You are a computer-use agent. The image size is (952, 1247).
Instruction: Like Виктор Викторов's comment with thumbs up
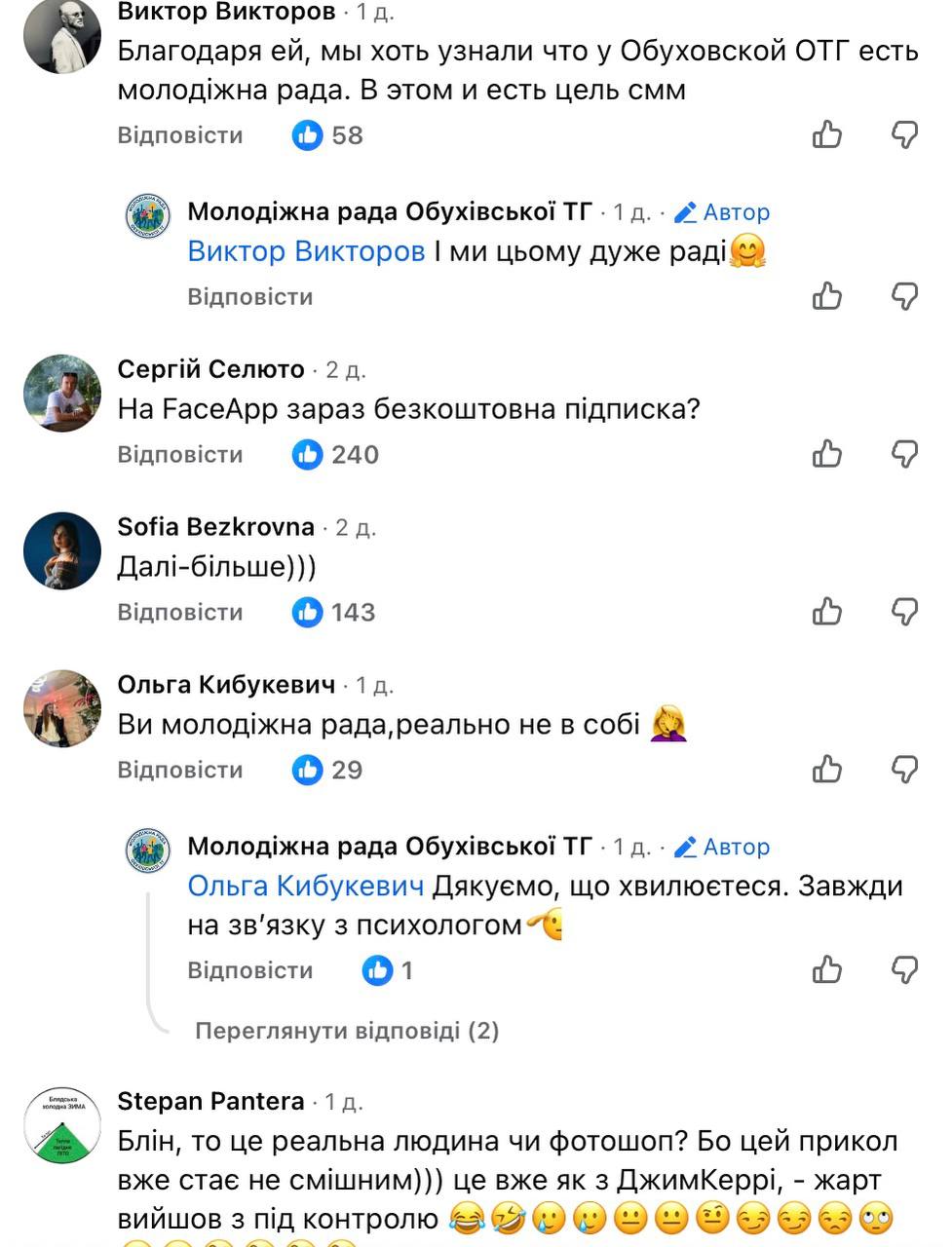827,134
